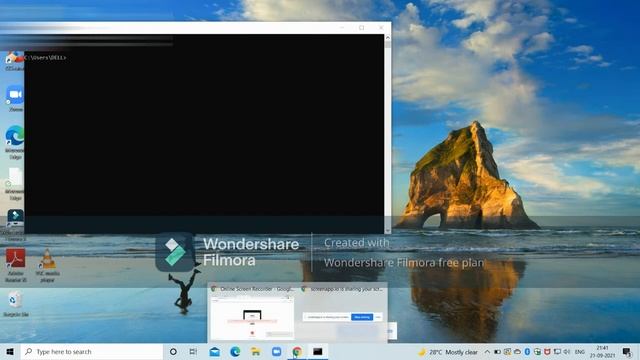Launch Mail from the taskbar
This screenshot has width=640, height=360.
pos(214,351)
